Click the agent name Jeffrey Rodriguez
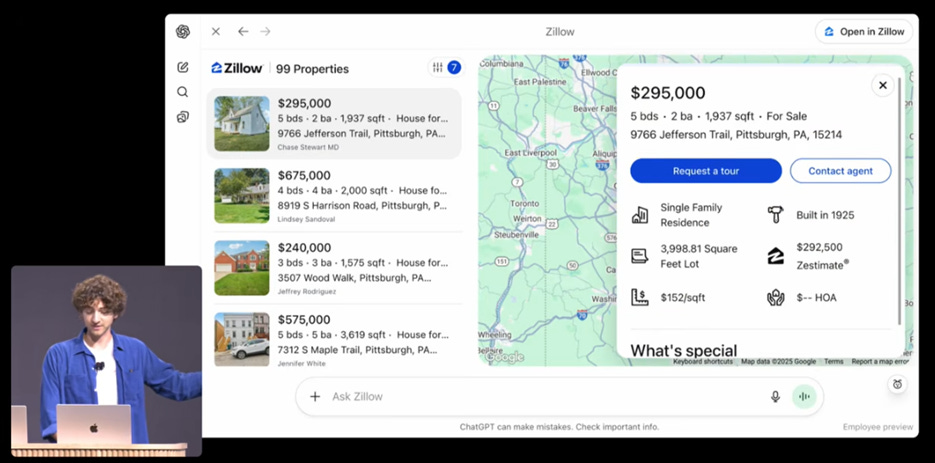935x463 pixels. [x=307, y=292]
